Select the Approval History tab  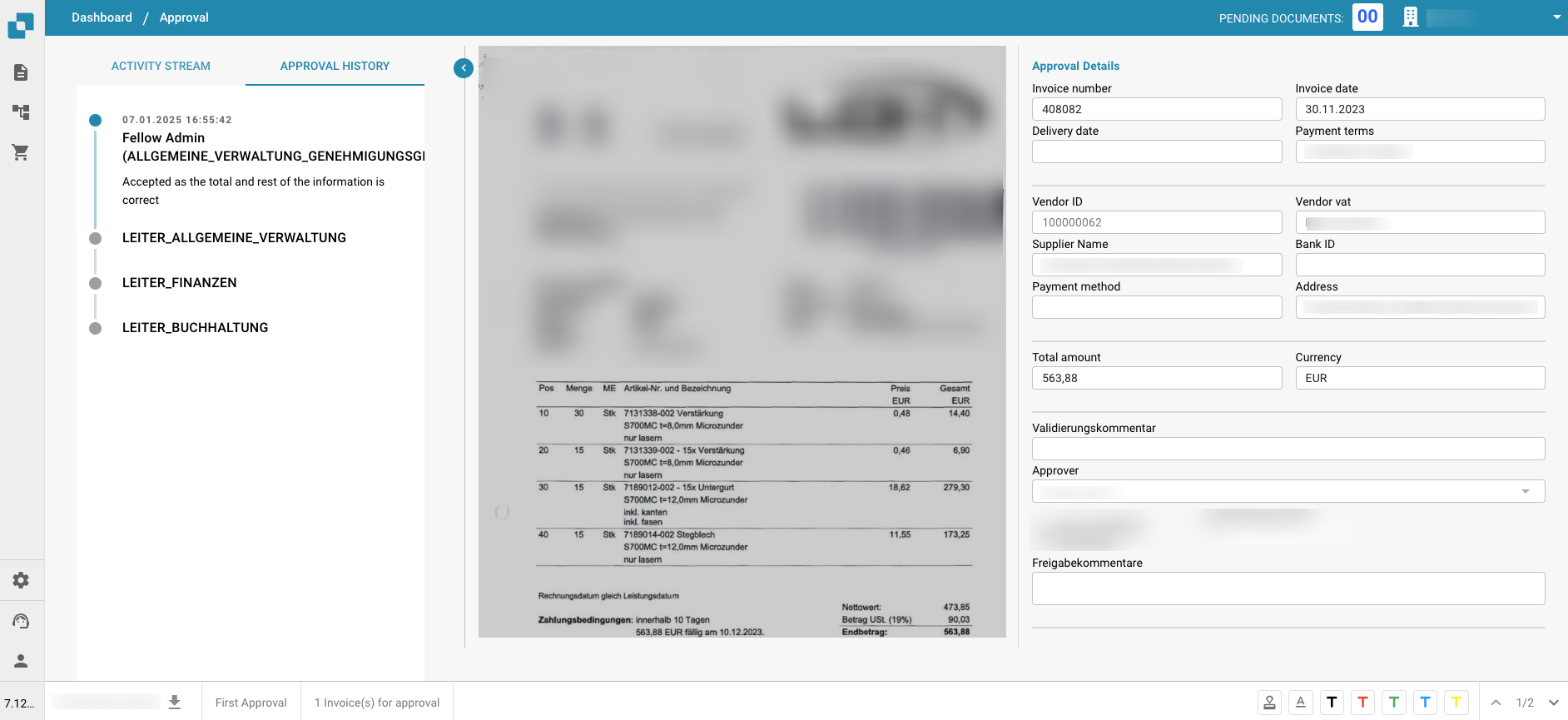[335, 66]
